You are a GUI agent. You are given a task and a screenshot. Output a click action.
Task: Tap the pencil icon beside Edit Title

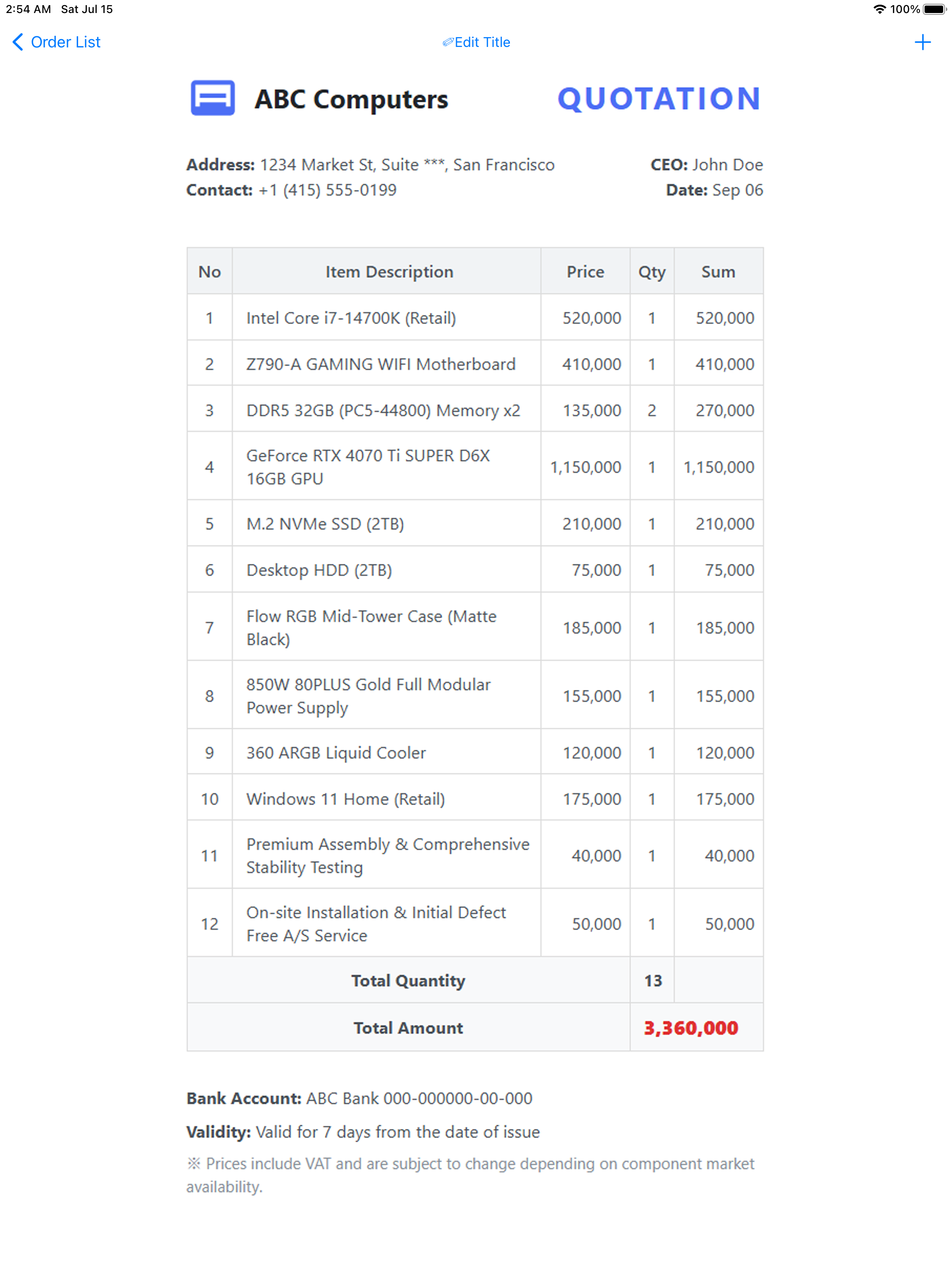point(448,42)
